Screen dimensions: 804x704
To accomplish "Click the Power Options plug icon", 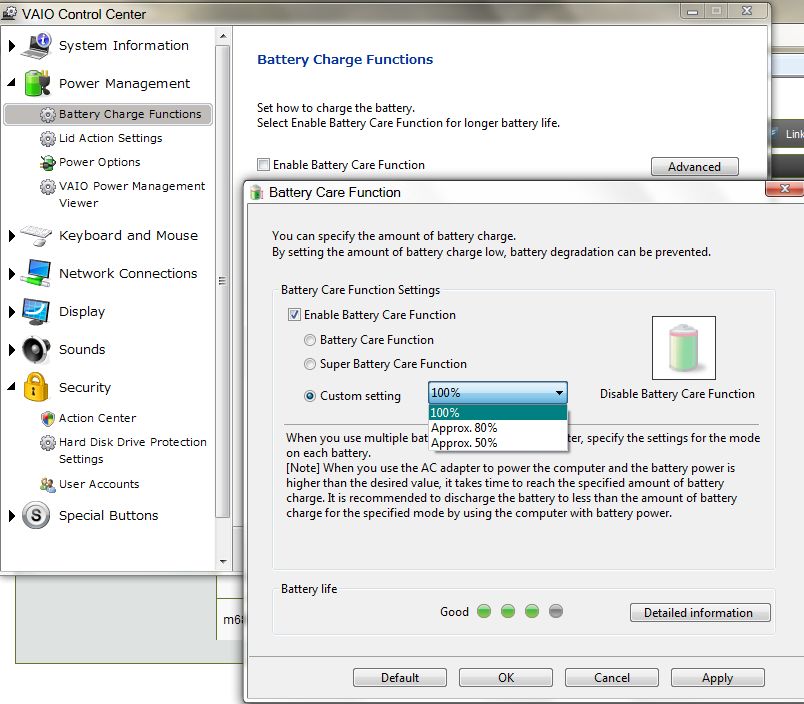I will point(48,163).
